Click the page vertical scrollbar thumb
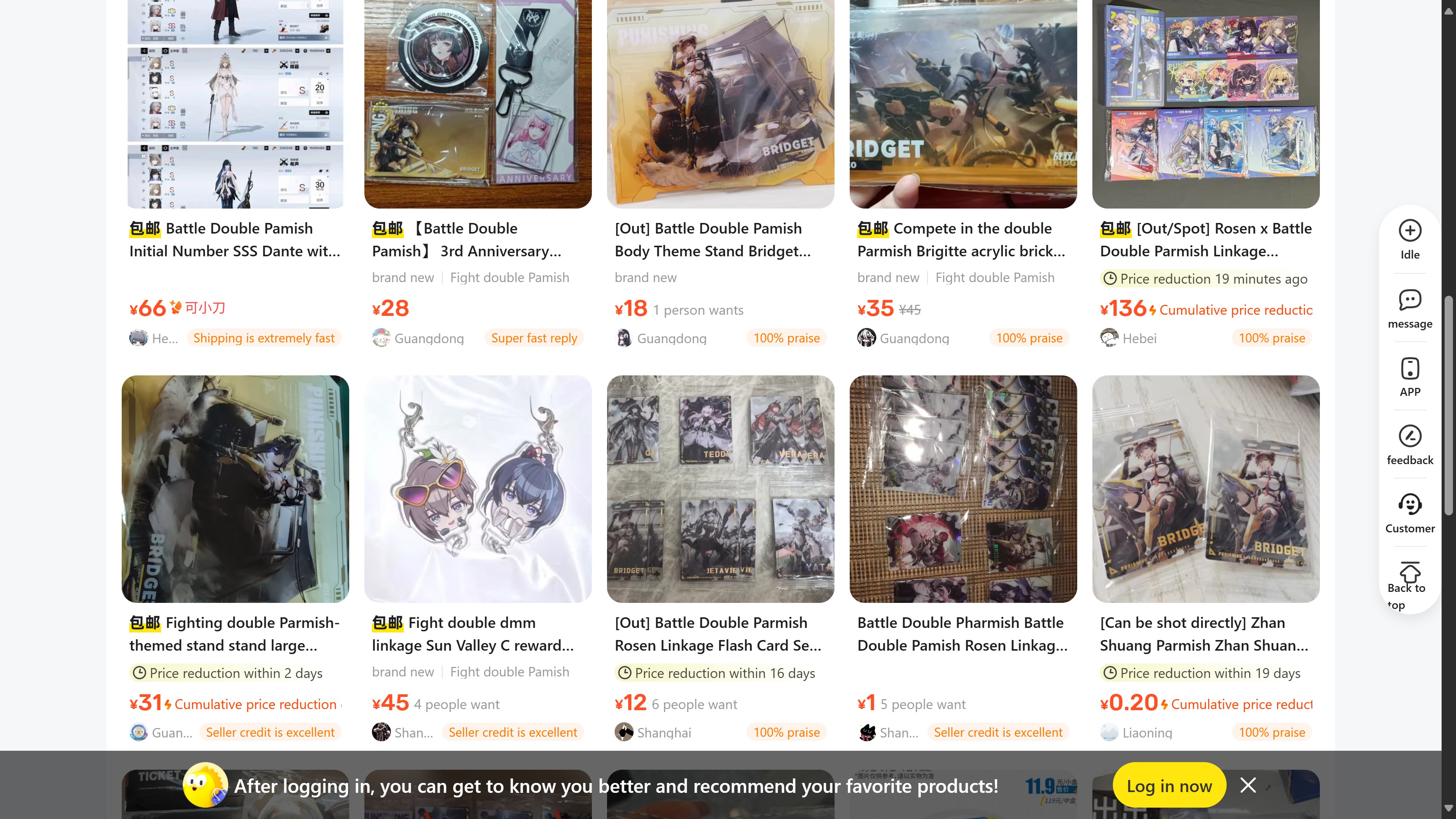This screenshot has width=1456, height=819. [x=1448, y=405]
